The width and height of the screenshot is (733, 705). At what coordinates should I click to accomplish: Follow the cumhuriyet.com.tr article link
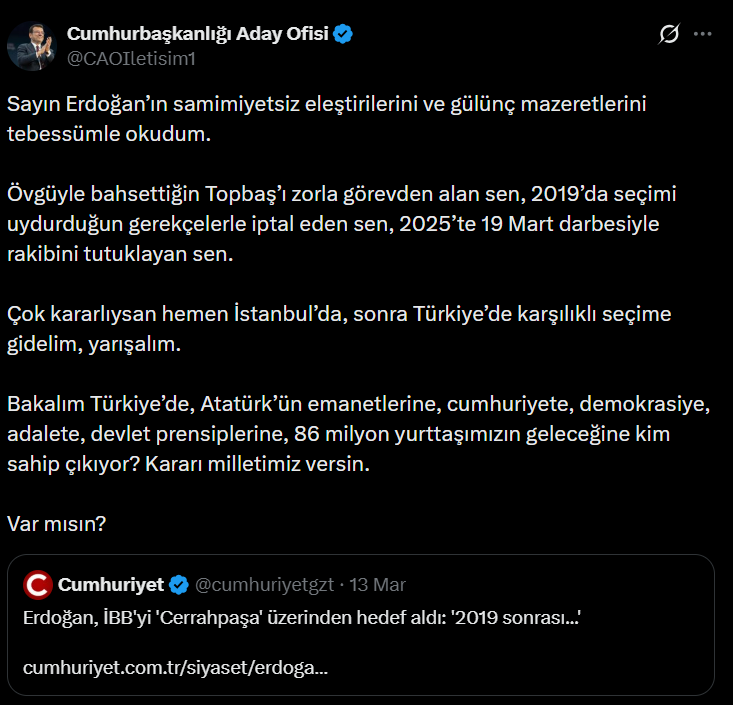(175, 666)
